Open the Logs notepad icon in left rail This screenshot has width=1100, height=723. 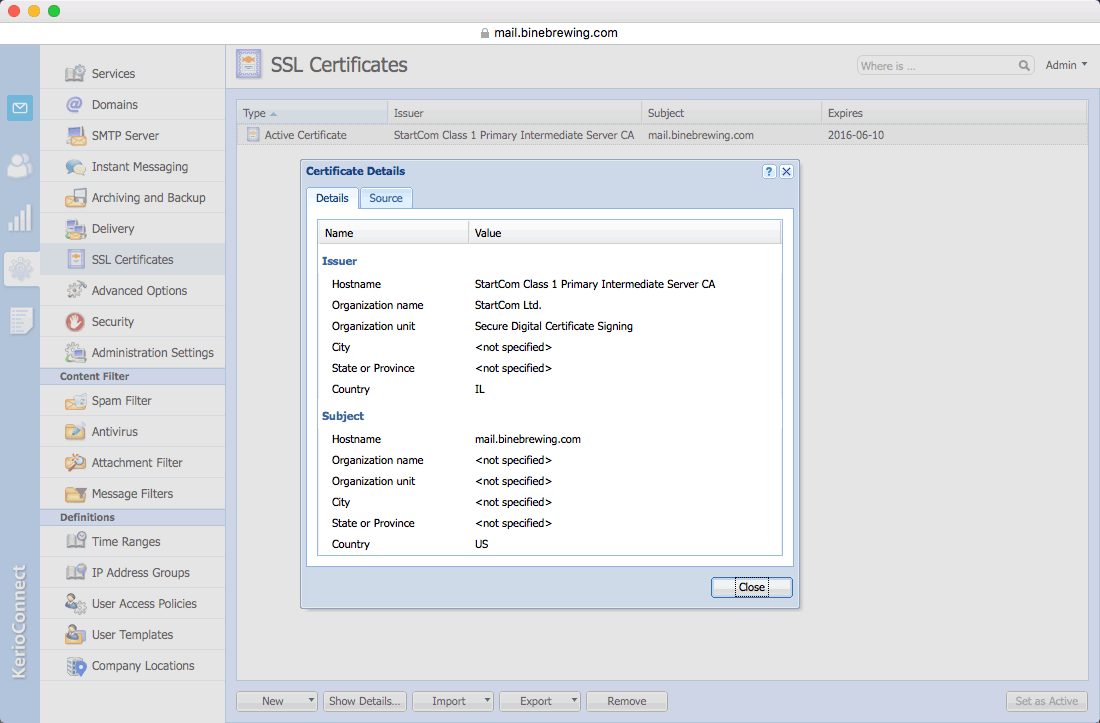coord(20,321)
